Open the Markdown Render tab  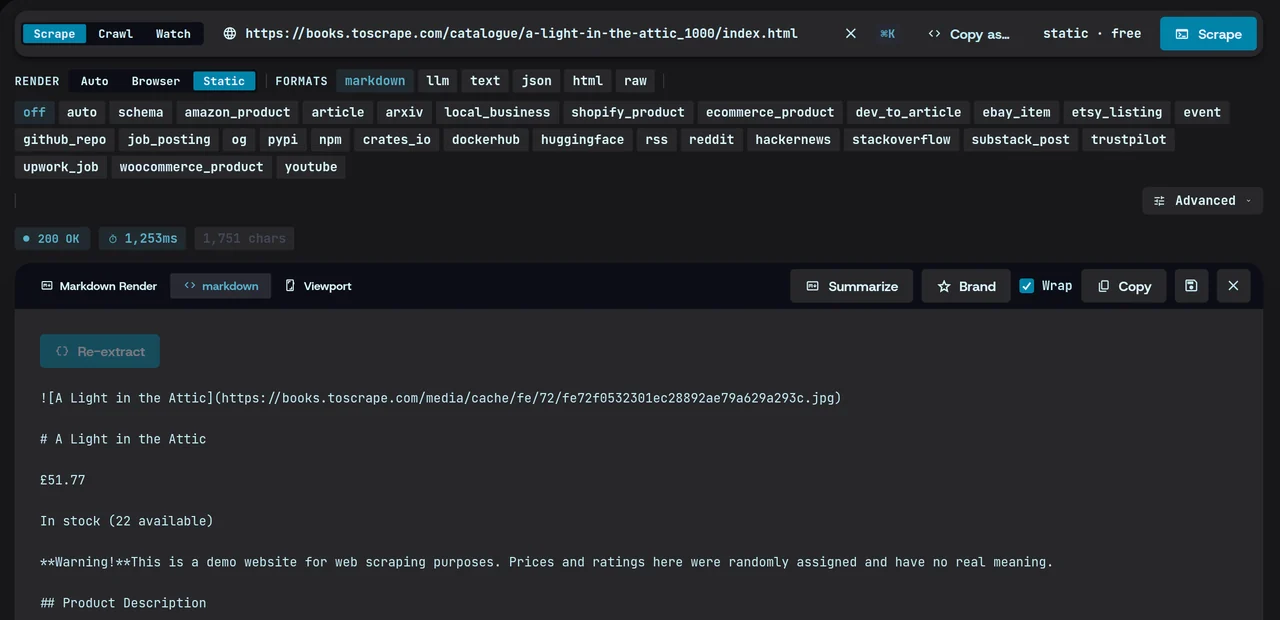tap(99, 286)
